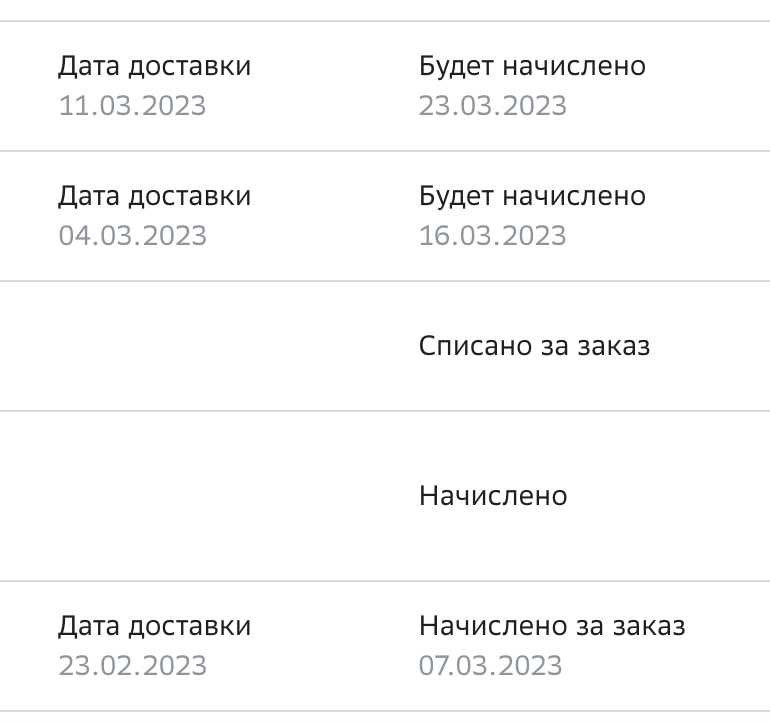The image size is (770, 724).
Task: Select the Дата доставки label above 04.03.2023
Action: (155, 195)
